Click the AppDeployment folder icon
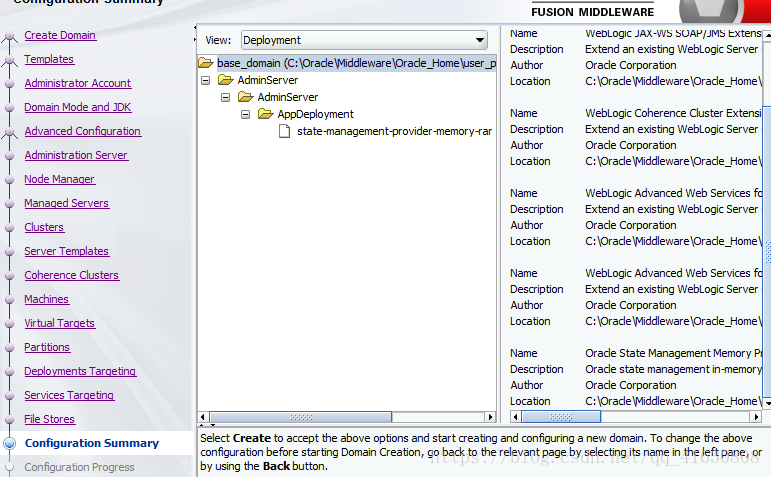Screen dimensions: 771x477 pos(266,114)
